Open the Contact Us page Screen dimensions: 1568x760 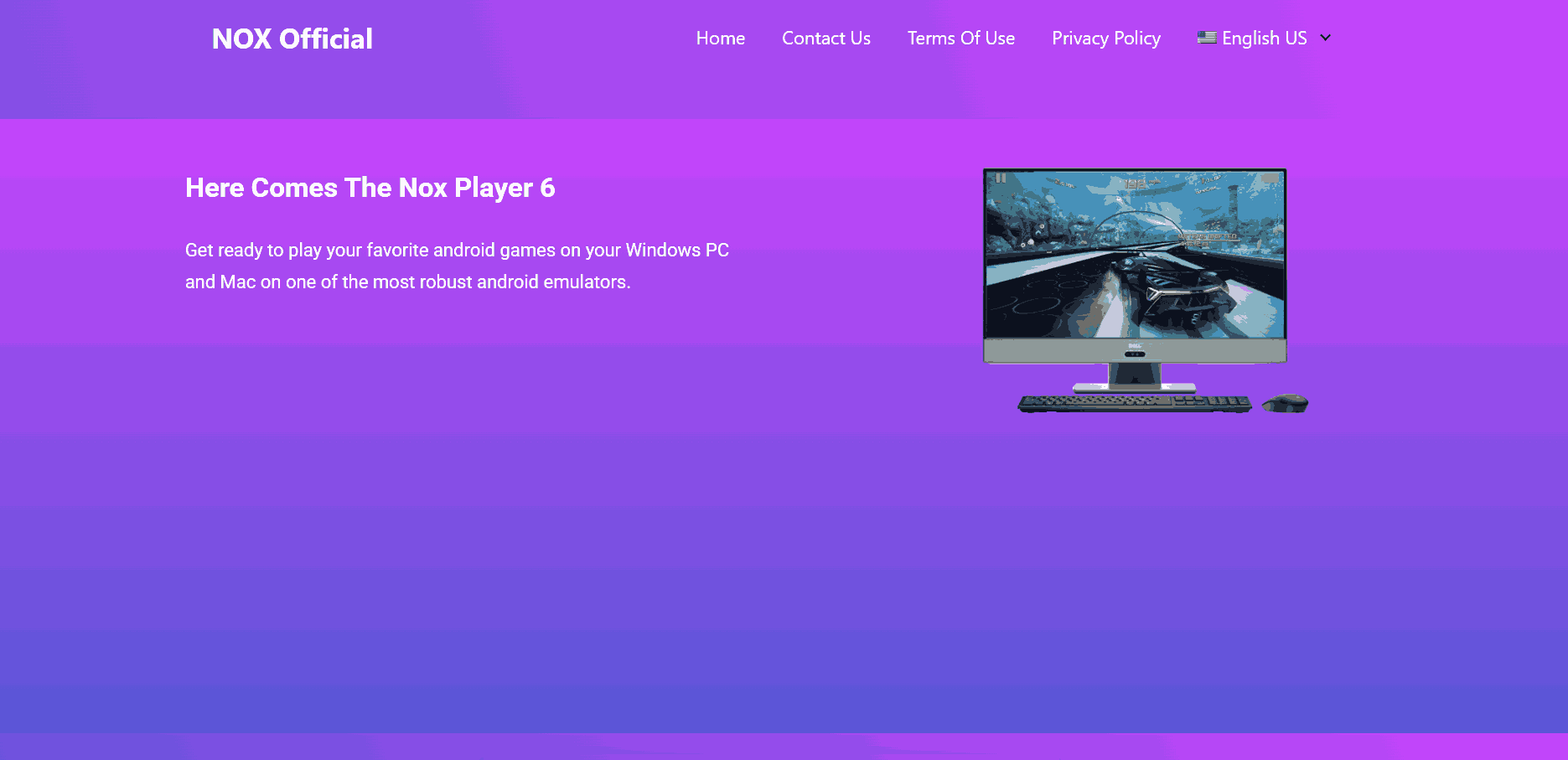826,39
